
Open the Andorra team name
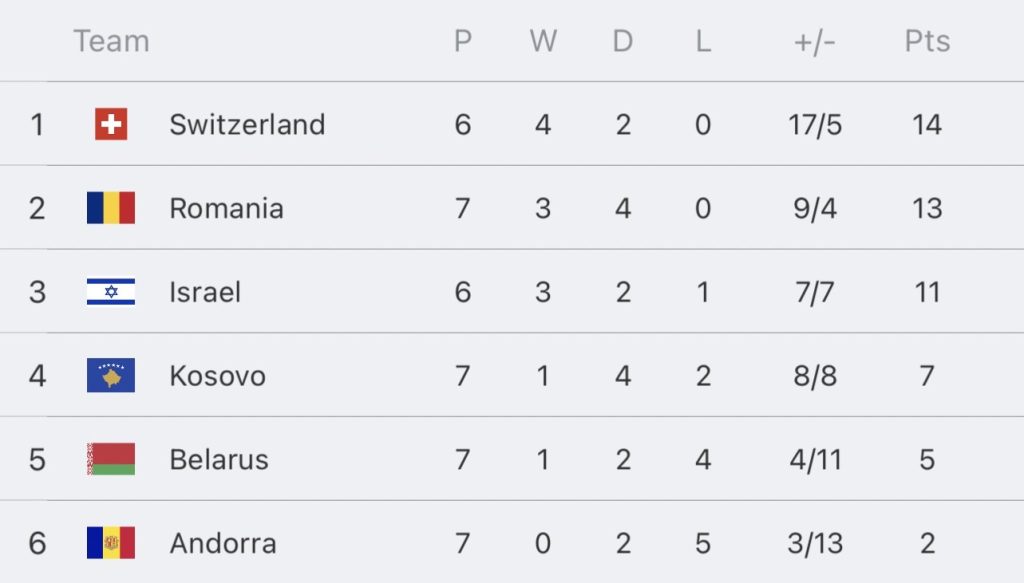coord(223,543)
